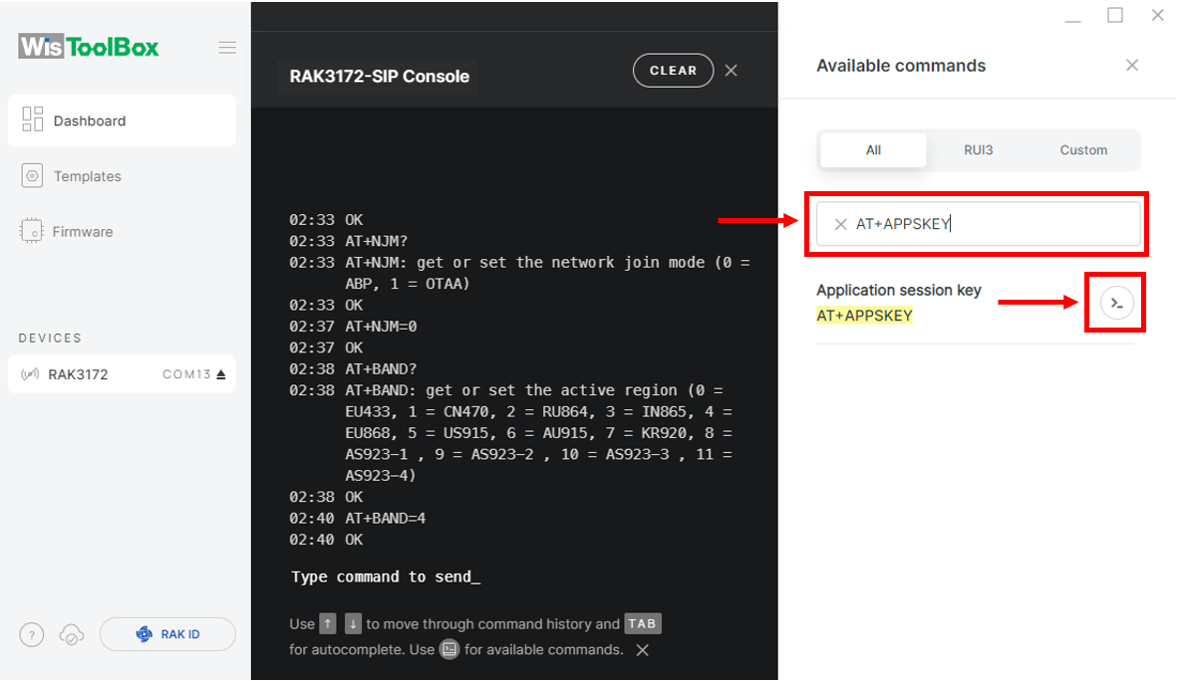Click the WisToolBox logo

click(89, 47)
